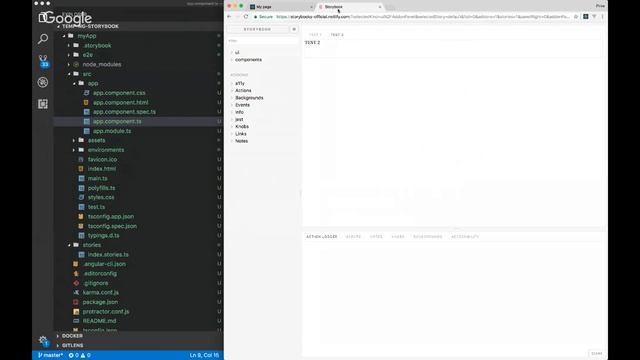Expand the environments folder
Image resolution: width=640 pixels, height=360 pixels.
[x=74, y=150]
